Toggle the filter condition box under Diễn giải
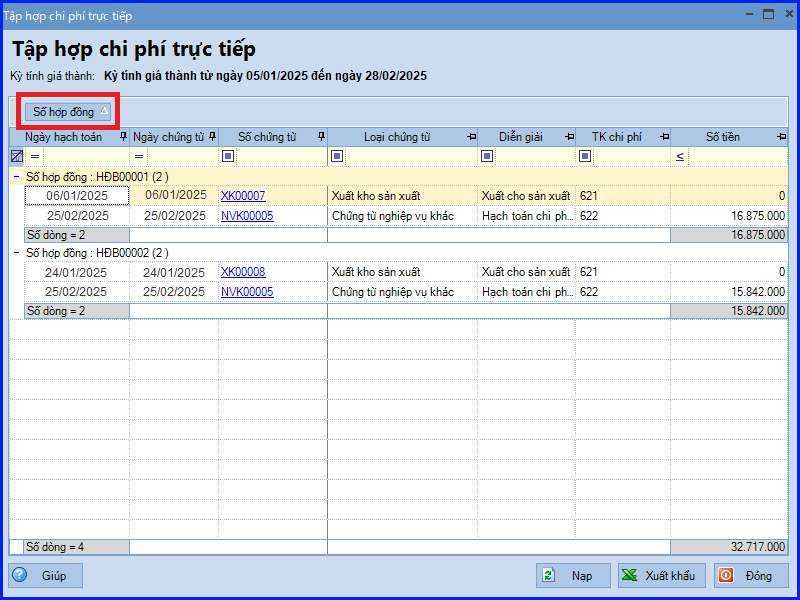The image size is (800, 600). tap(487, 156)
